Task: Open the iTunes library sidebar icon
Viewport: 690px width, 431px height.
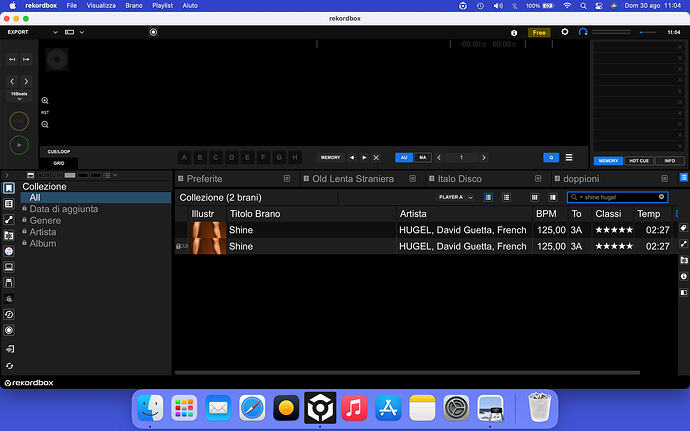Action: pos(9,251)
